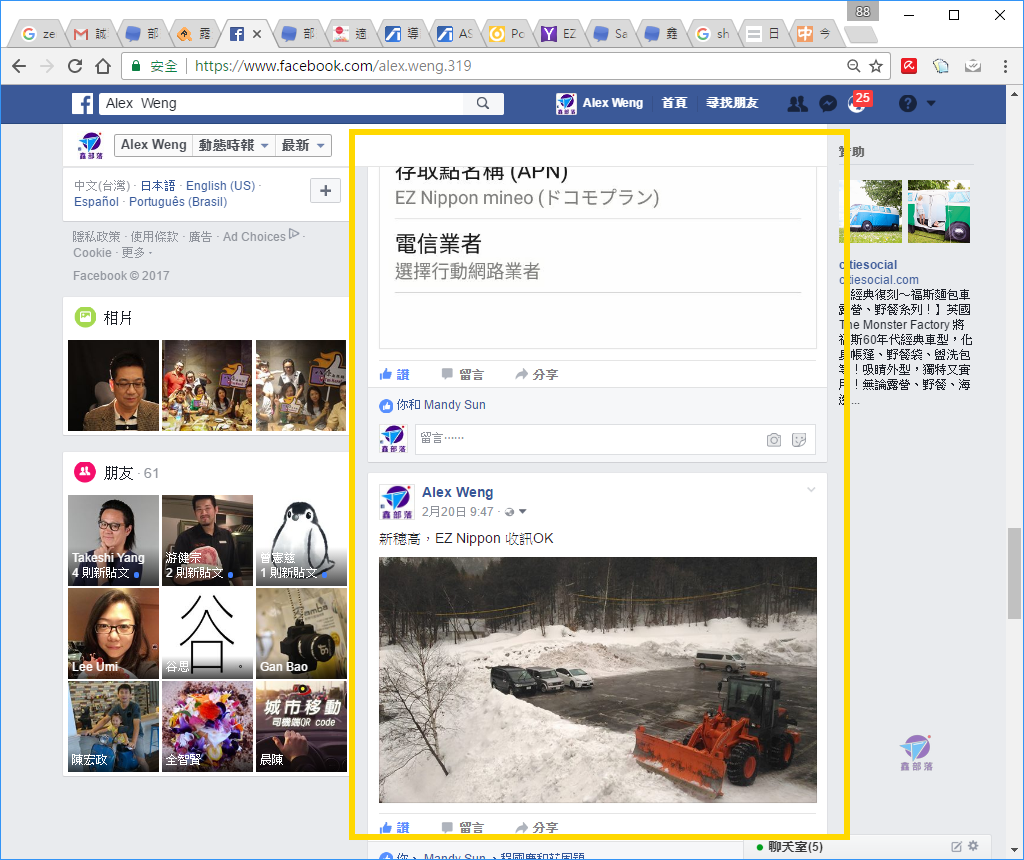Click the red K extension icon

909,66
